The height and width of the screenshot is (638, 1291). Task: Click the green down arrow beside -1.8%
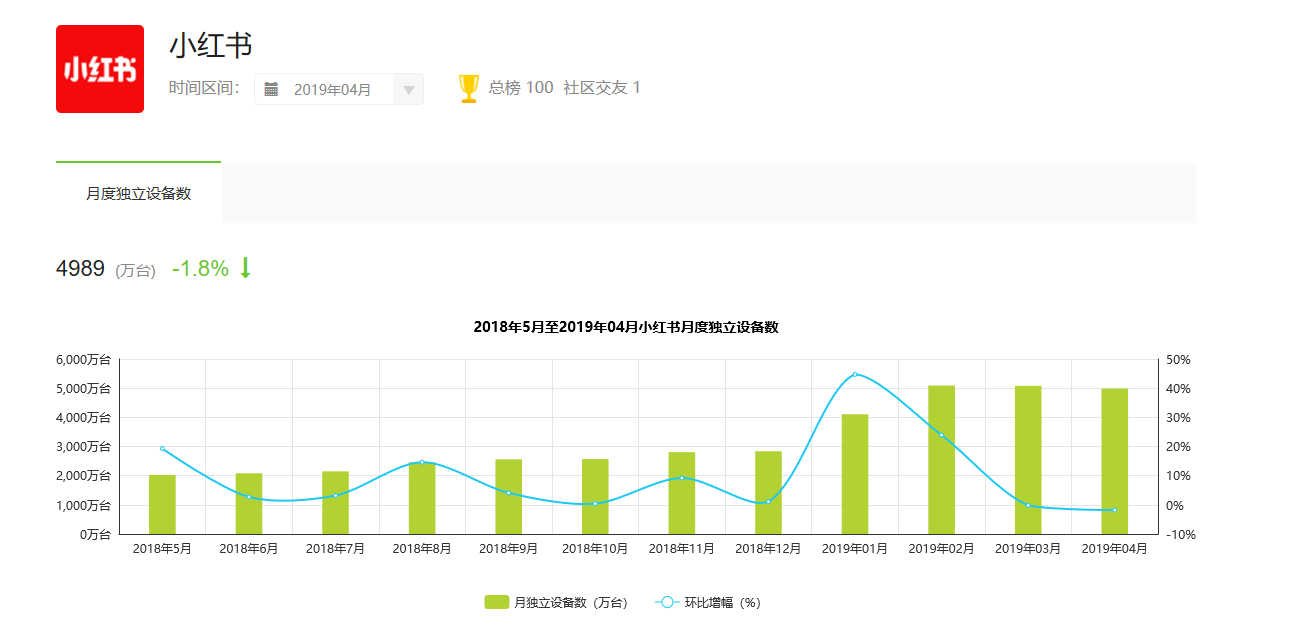(x=245, y=268)
